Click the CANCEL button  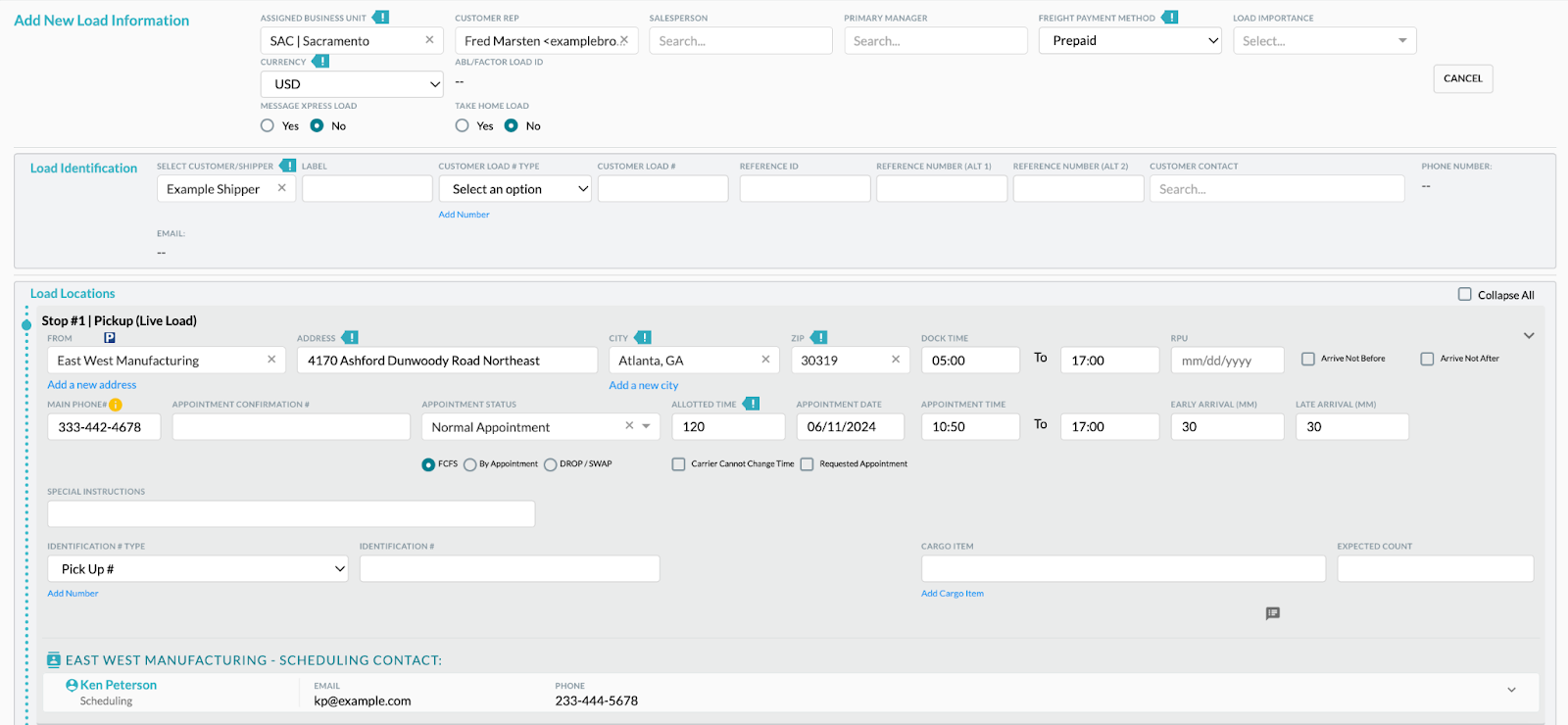point(1463,78)
